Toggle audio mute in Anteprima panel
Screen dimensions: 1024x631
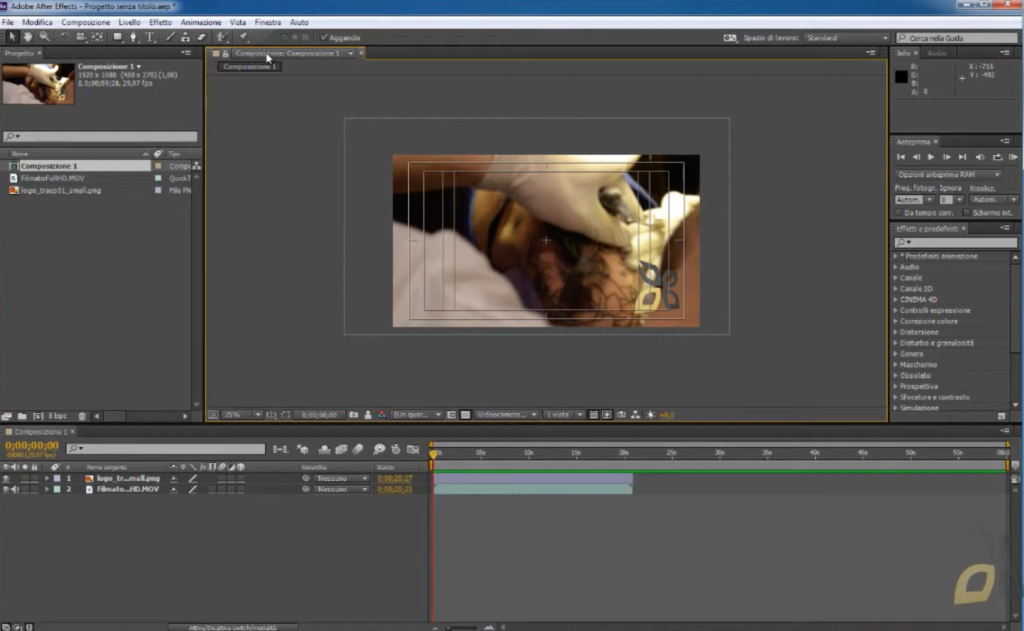tap(980, 157)
